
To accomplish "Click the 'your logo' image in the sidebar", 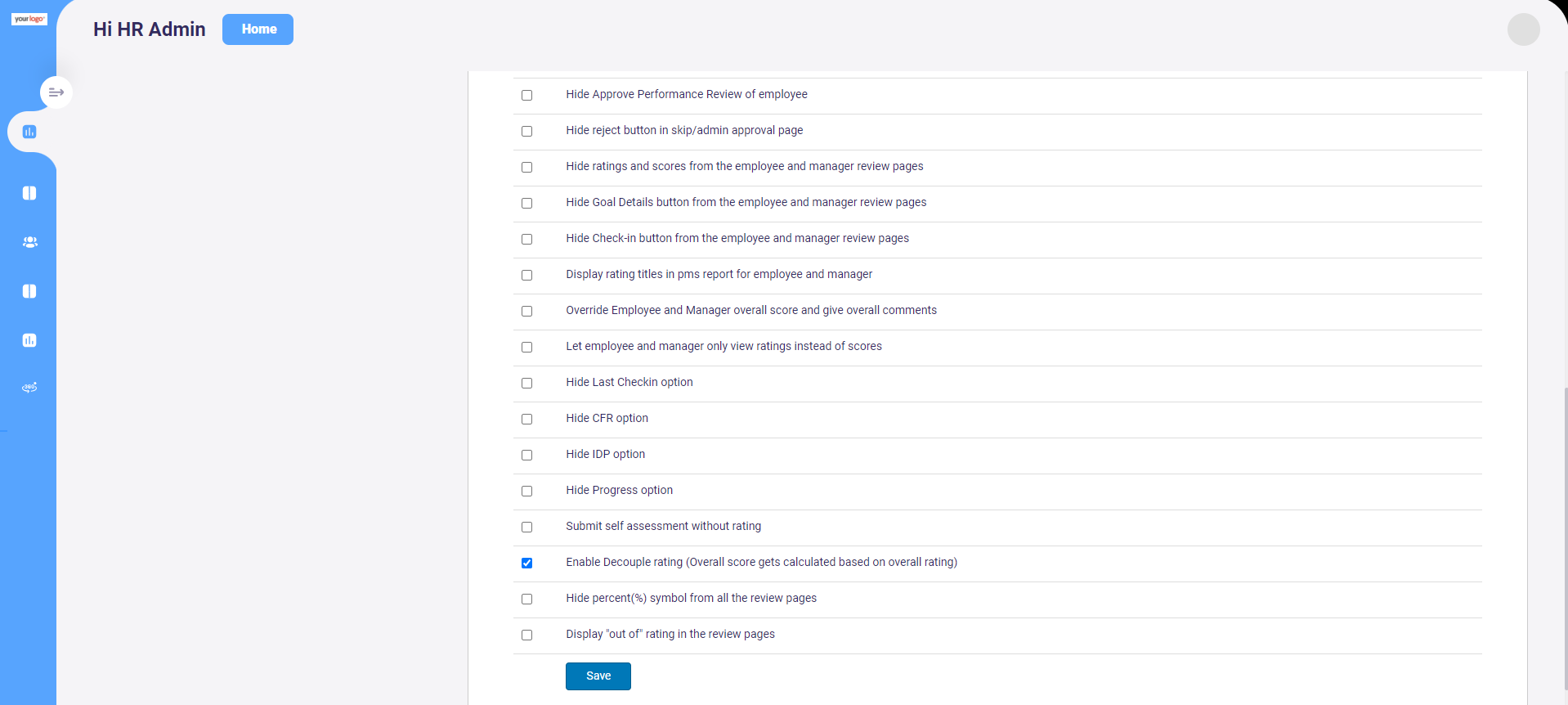I will (x=29, y=19).
